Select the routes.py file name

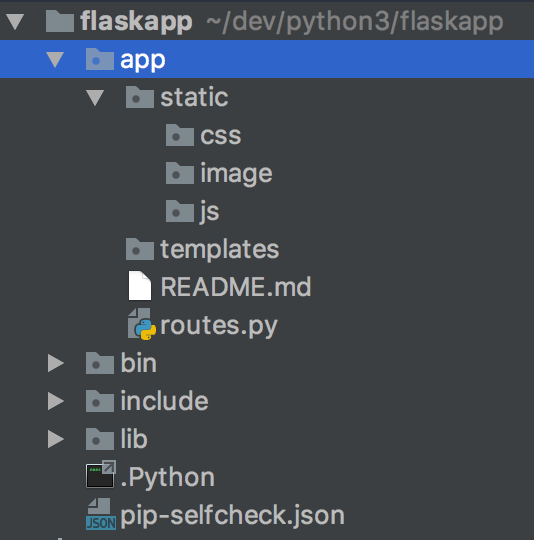pyautogui.click(x=219, y=325)
